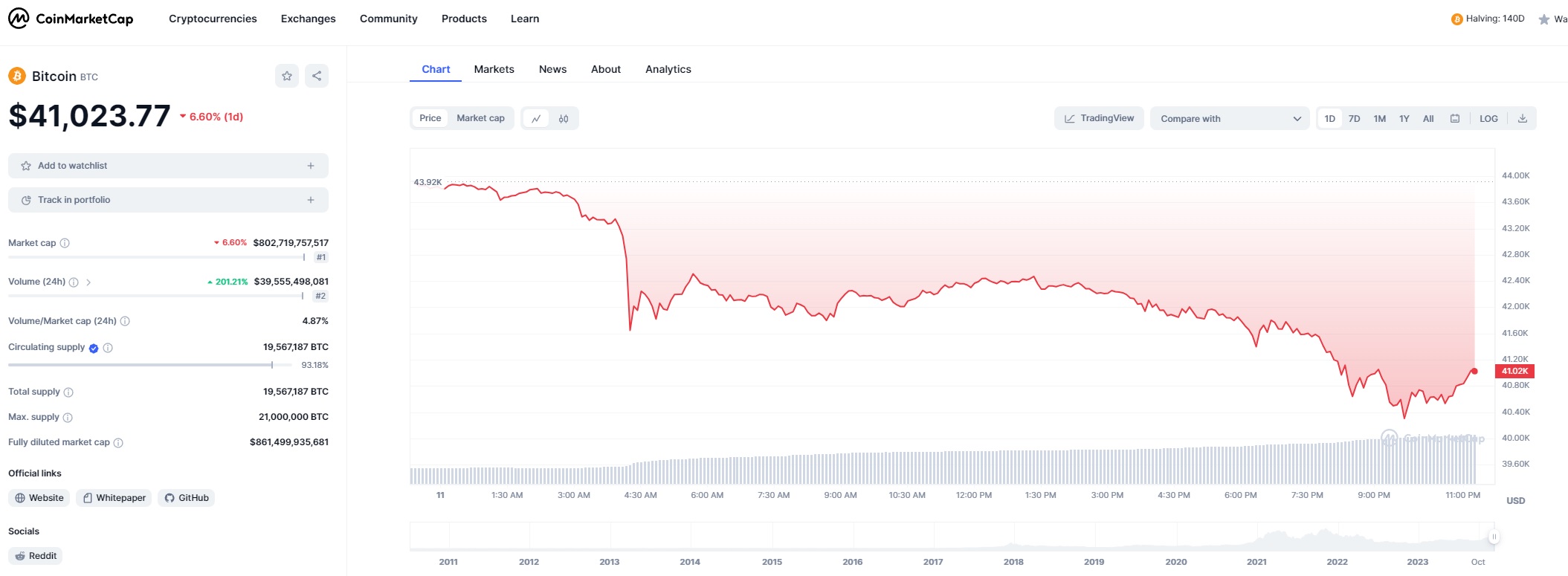Open the Community menu
The image size is (1568, 576).
coord(389,19)
